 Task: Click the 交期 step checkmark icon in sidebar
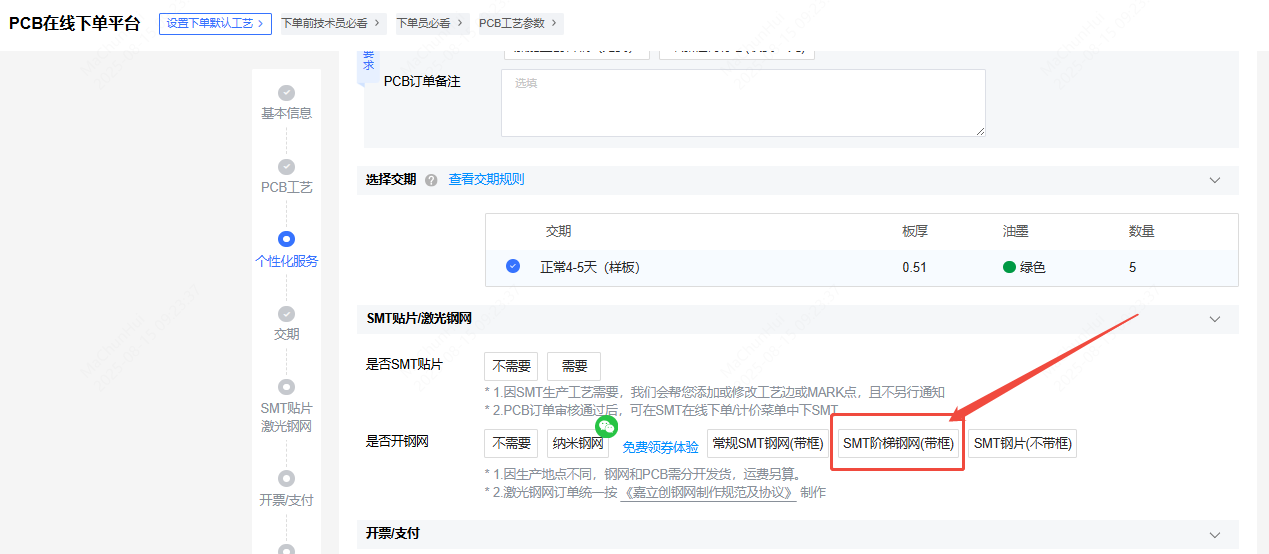click(286, 314)
